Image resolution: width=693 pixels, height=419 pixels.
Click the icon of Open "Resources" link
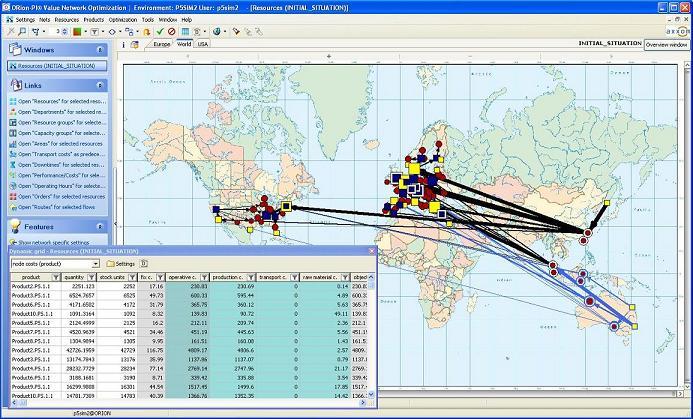click(x=13, y=101)
